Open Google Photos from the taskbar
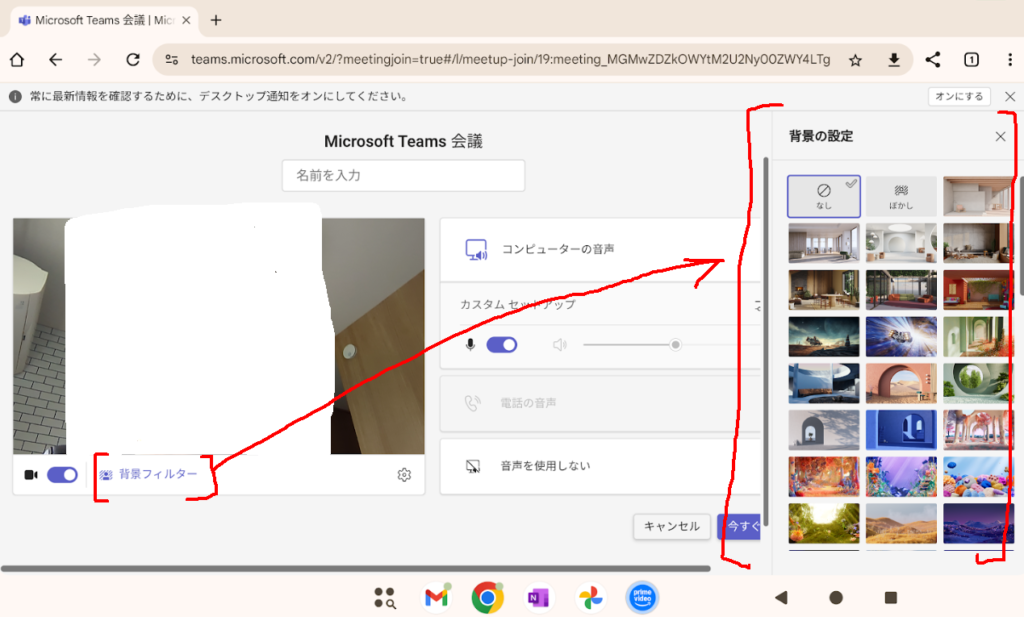1024x617 pixels. pos(590,597)
